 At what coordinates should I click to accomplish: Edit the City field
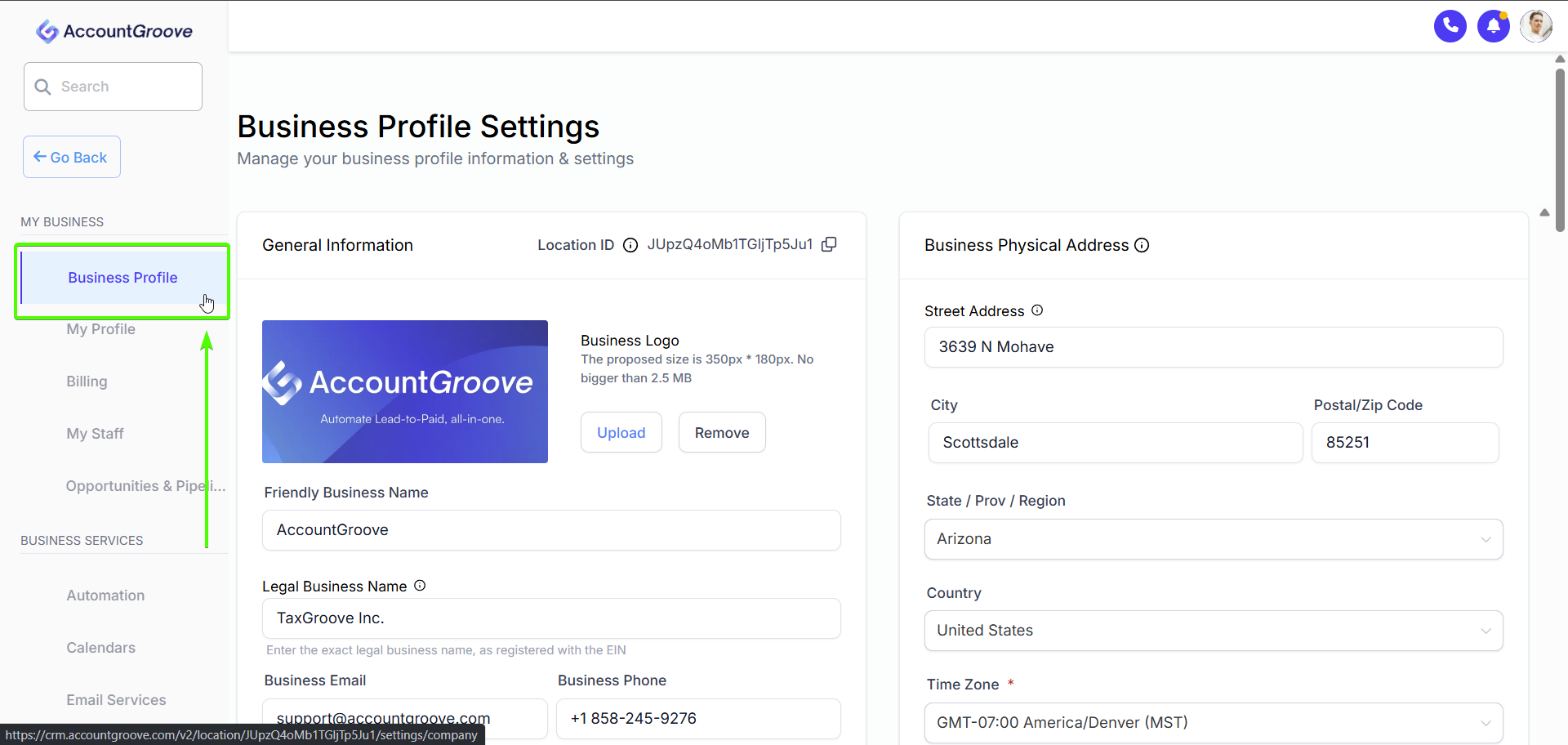coord(1116,443)
